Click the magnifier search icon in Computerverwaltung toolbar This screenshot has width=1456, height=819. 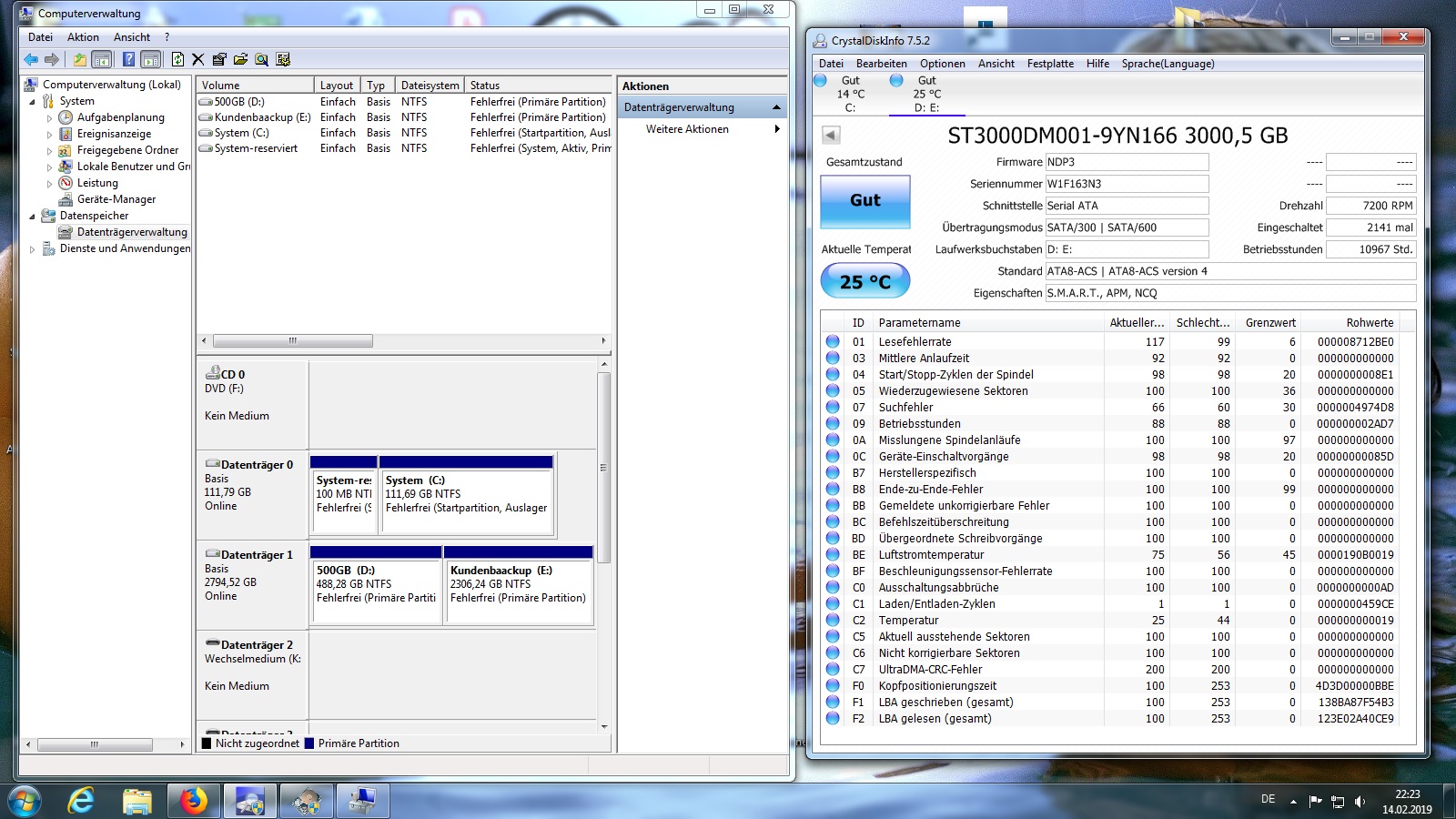[261, 60]
